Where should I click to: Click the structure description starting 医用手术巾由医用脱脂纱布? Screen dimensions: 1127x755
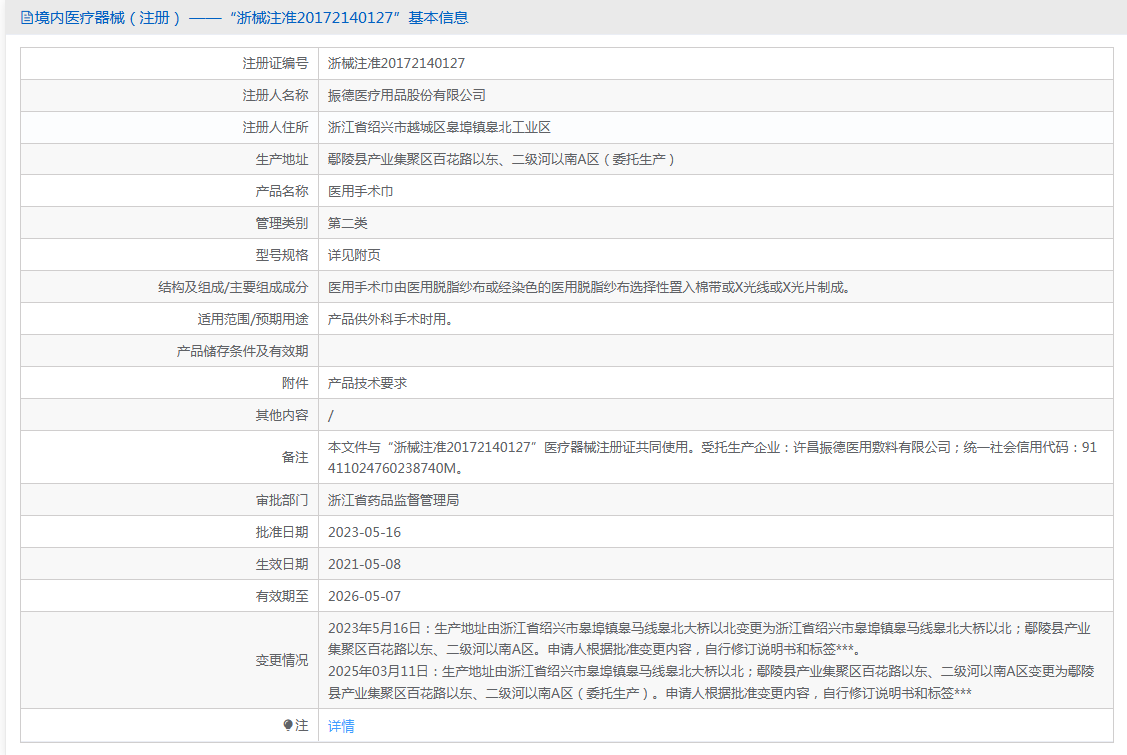589,288
